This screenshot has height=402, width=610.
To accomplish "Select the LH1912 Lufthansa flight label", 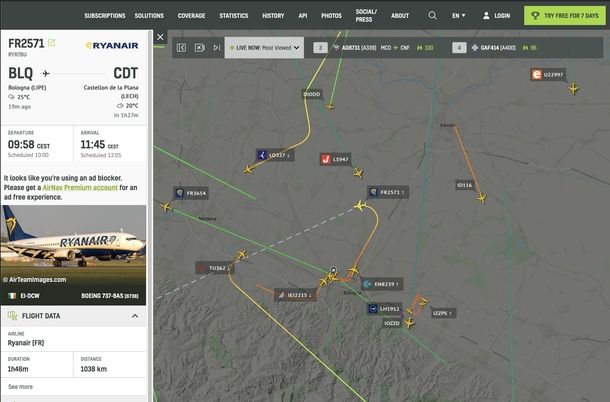I will (385, 309).
